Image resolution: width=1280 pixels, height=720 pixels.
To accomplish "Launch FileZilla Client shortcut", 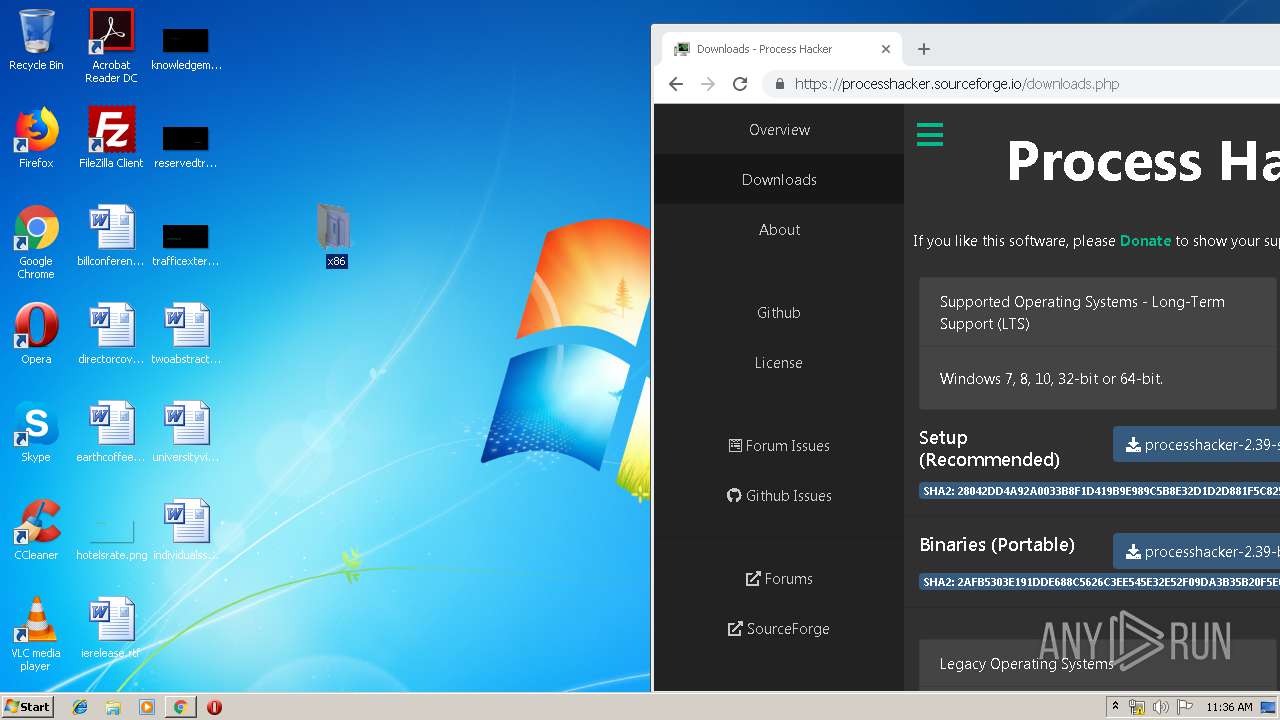I will coord(111,138).
